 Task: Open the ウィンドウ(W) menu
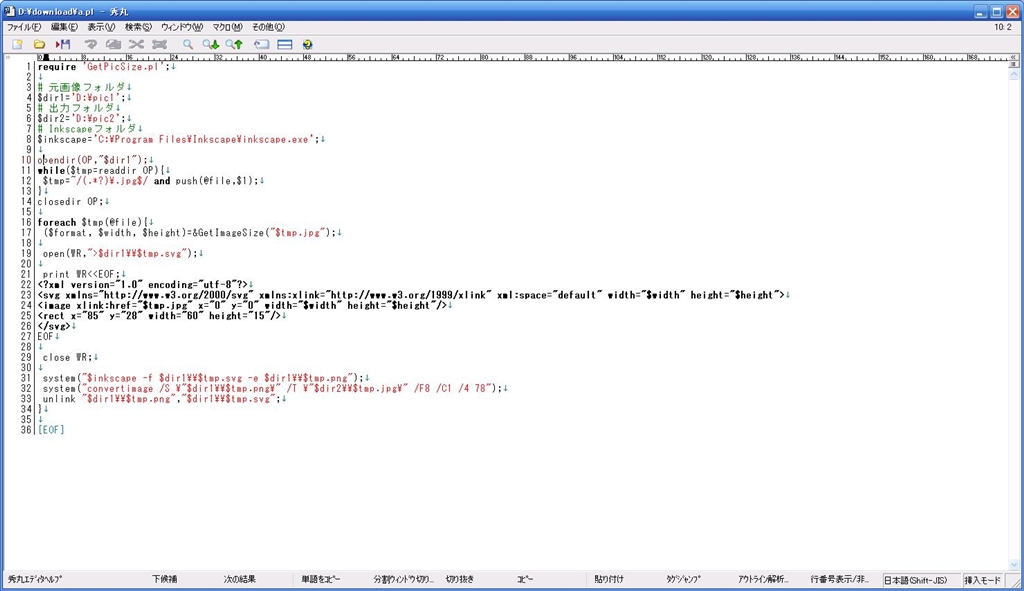[x=182, y=27]
